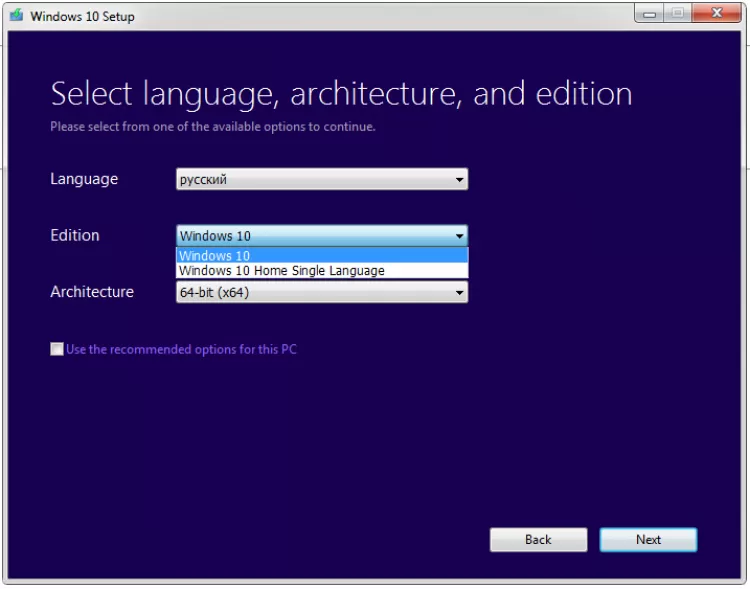Minimize the Windows 10 Setup window

click(649, 13)
